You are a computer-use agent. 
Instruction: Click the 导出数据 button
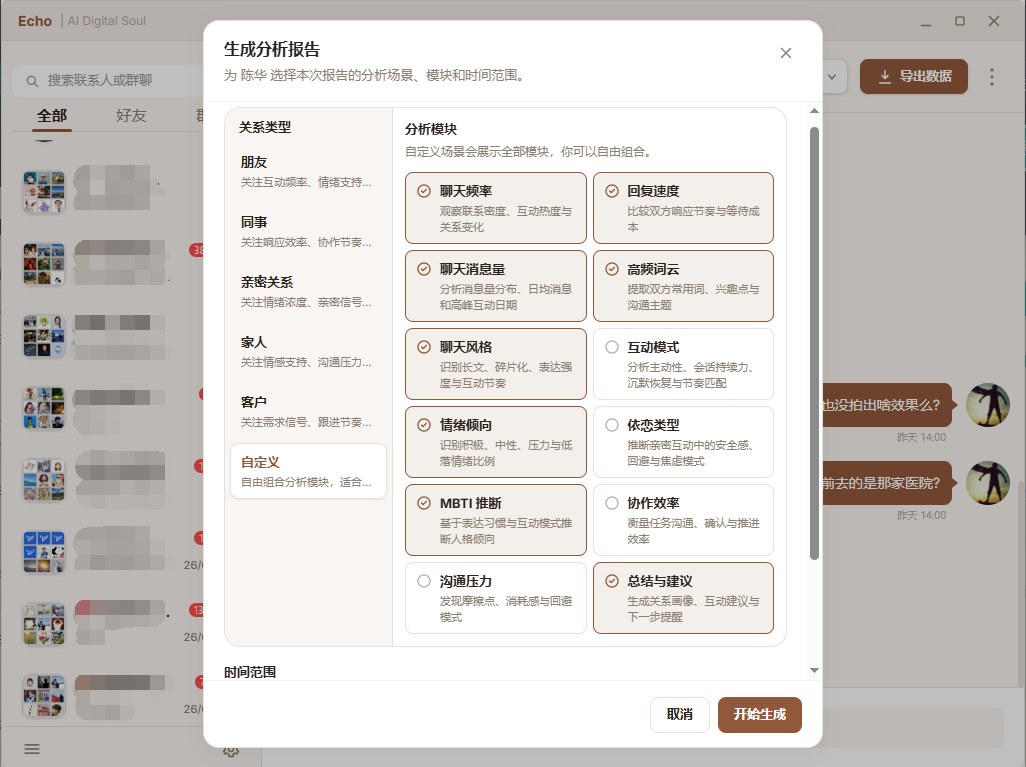pyautogui.click(x=913, y=77)
